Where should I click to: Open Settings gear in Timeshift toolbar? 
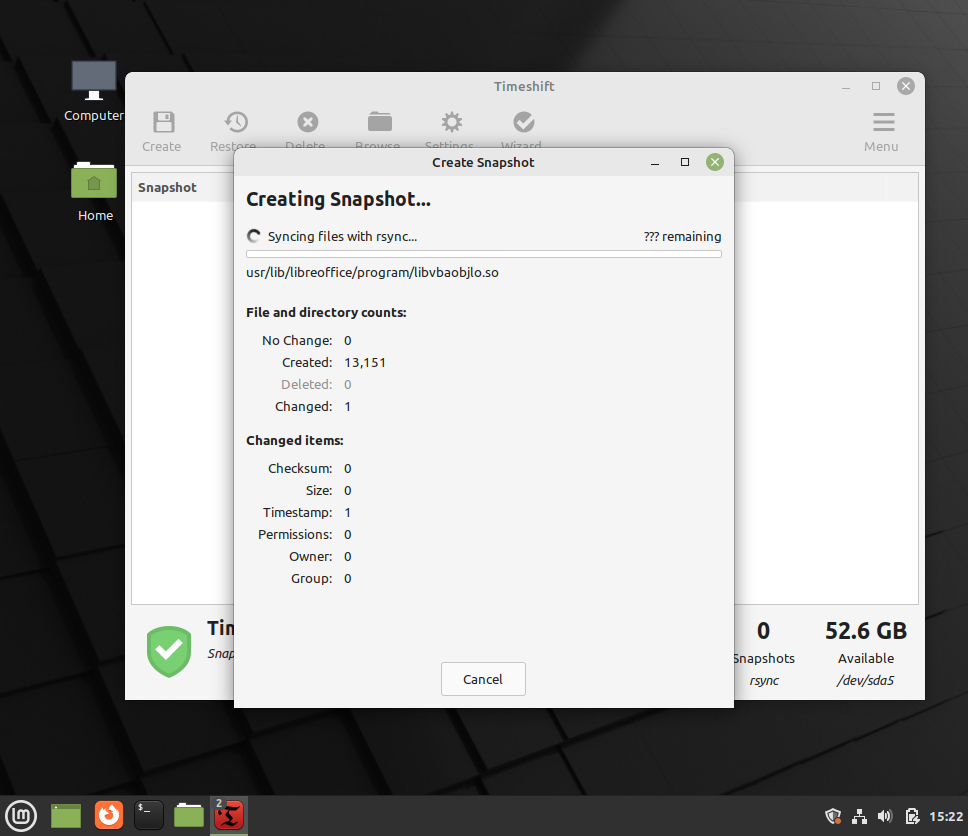point(451,122)
